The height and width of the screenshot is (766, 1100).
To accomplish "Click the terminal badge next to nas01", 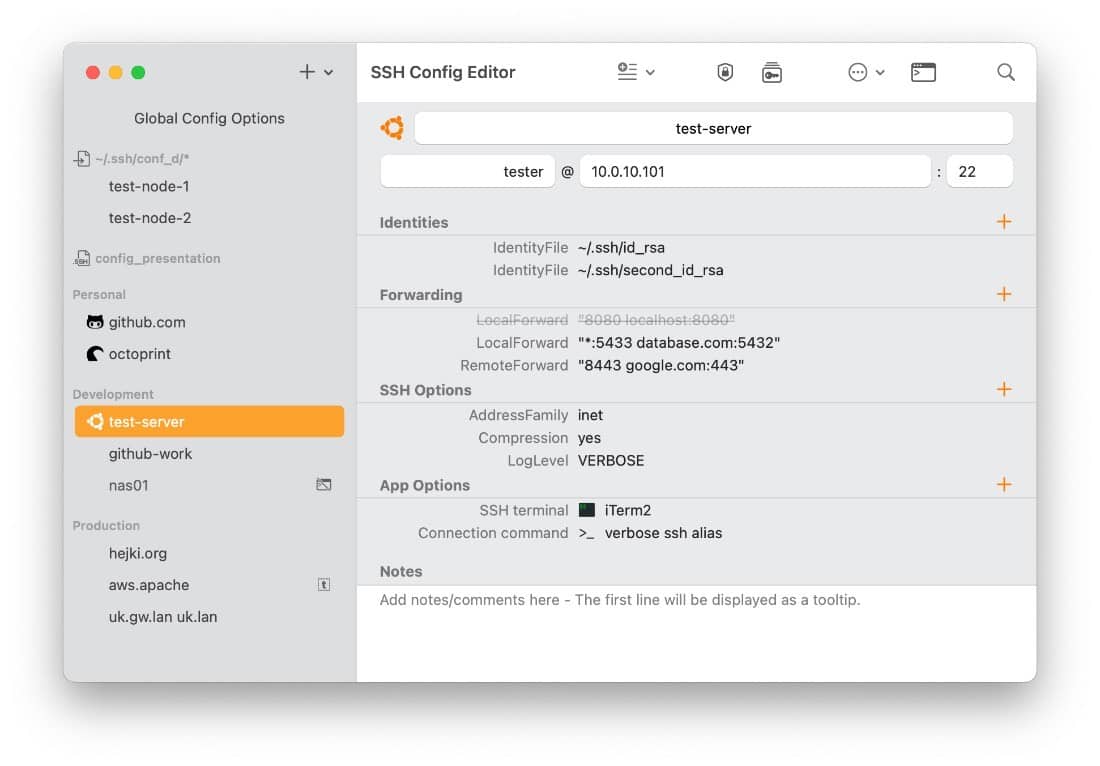I will click(x=323, y=485).
